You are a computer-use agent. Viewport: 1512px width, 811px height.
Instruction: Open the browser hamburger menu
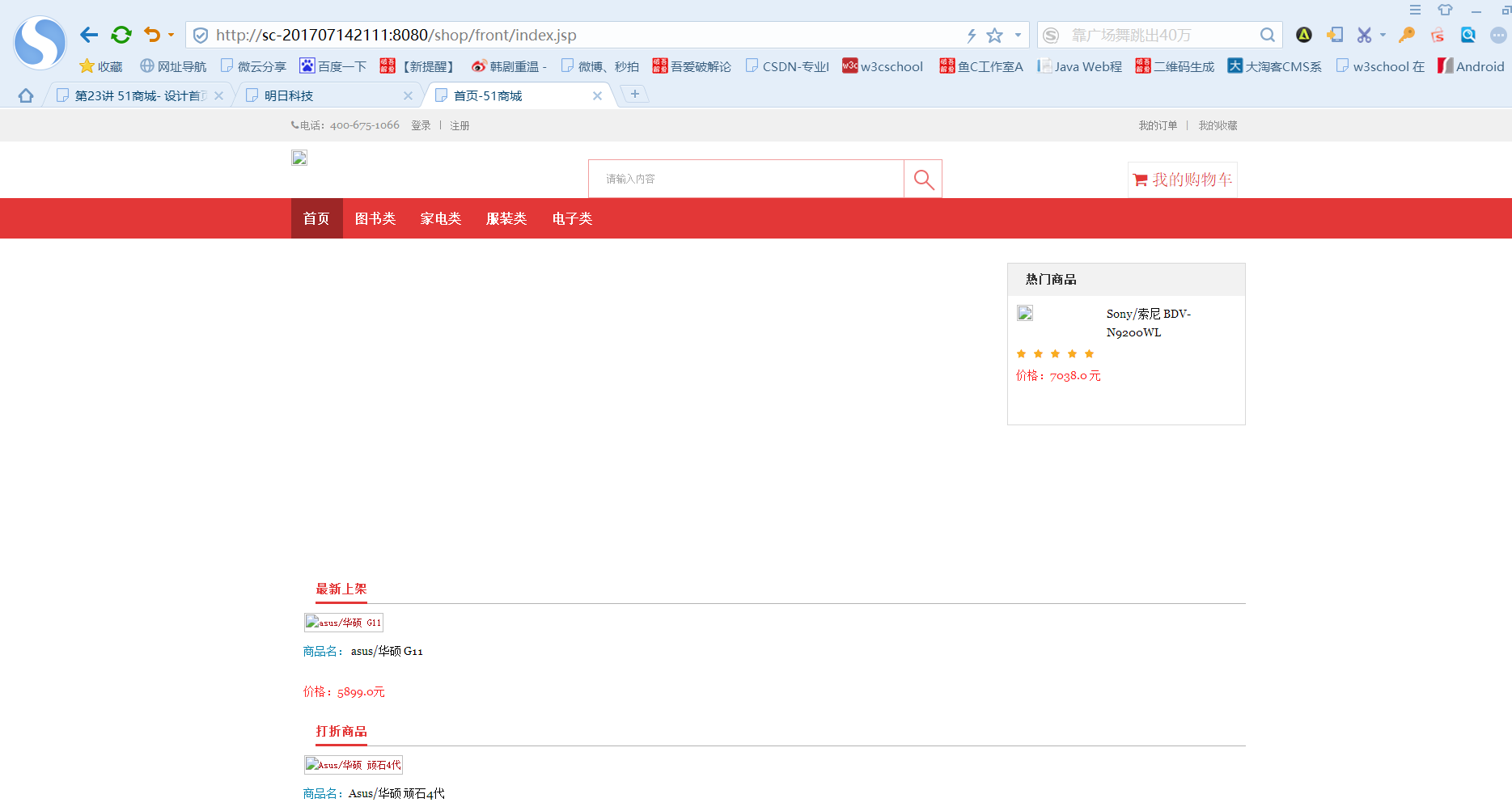[1415, 10]
